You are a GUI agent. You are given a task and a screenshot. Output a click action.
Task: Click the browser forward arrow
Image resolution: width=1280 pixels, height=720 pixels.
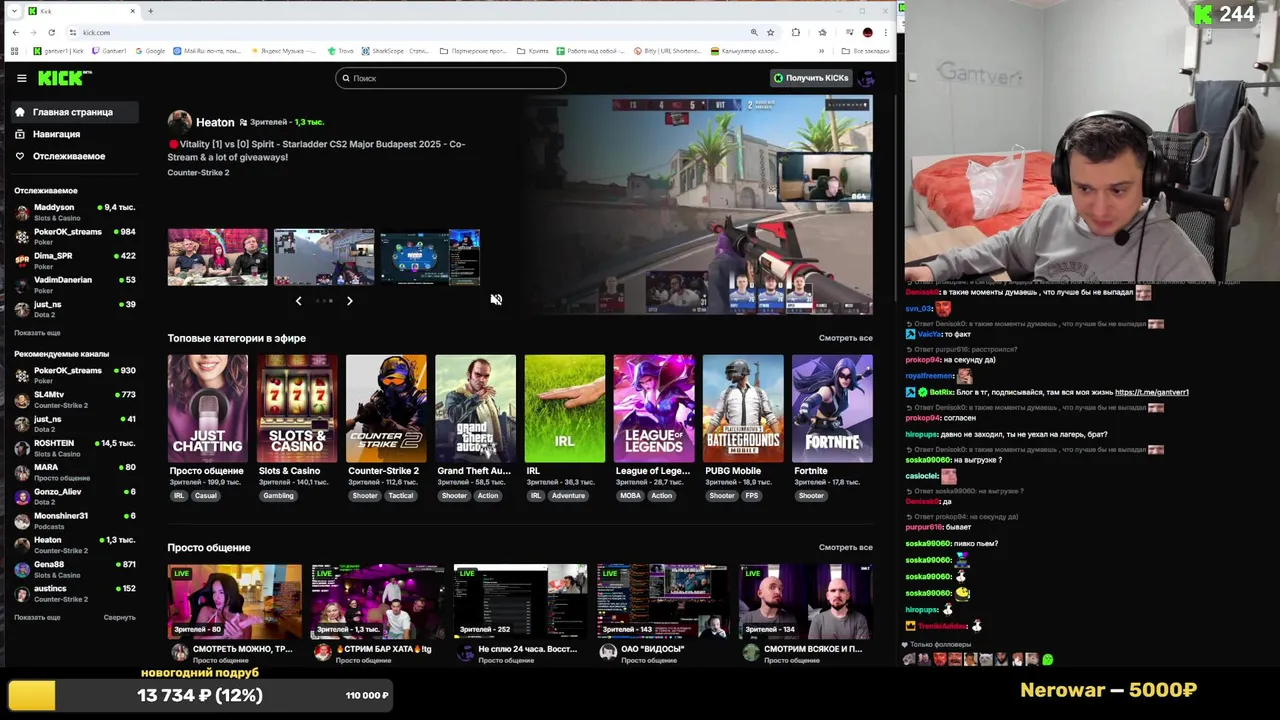pyautogui.click(x=33, y=32)
